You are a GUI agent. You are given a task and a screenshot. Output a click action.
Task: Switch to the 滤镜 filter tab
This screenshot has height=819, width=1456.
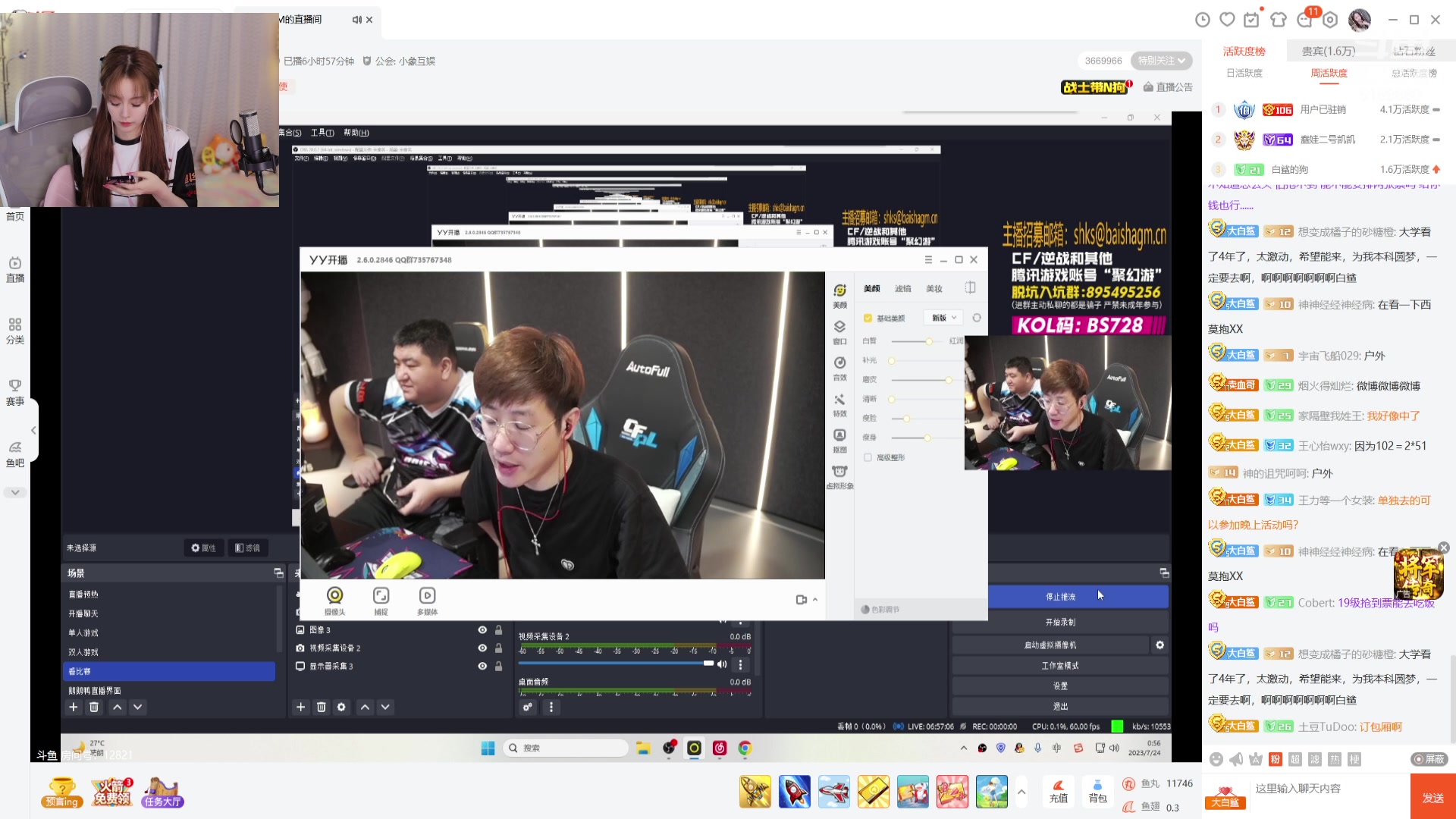902,288
